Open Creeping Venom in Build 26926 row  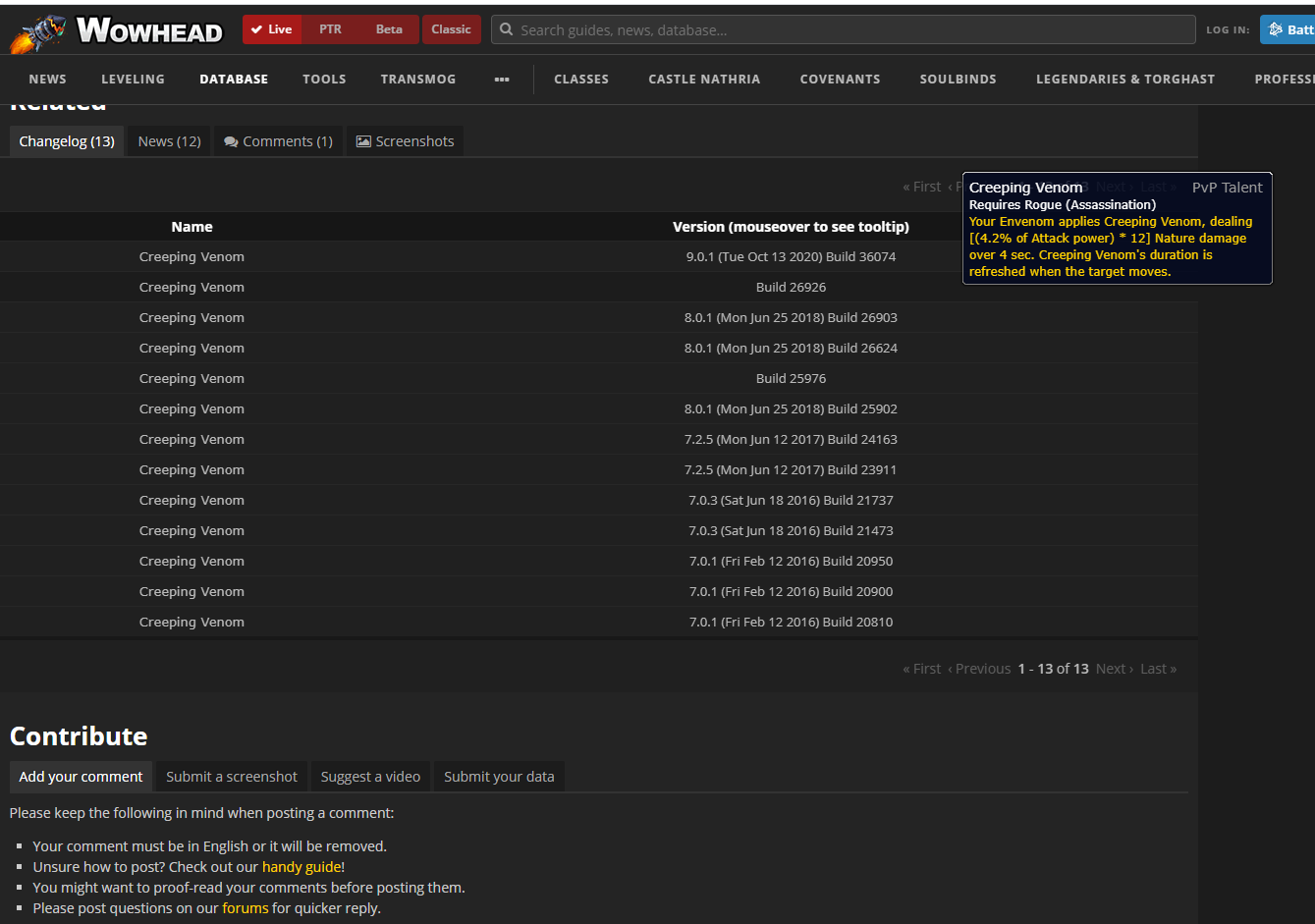(192, 288)
